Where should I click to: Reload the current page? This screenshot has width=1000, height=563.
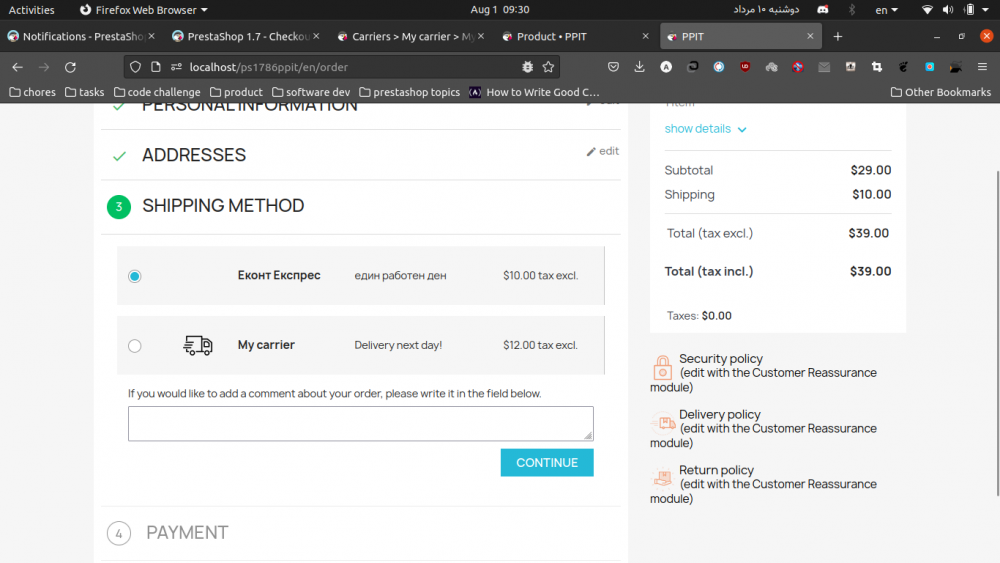point(70,67)
